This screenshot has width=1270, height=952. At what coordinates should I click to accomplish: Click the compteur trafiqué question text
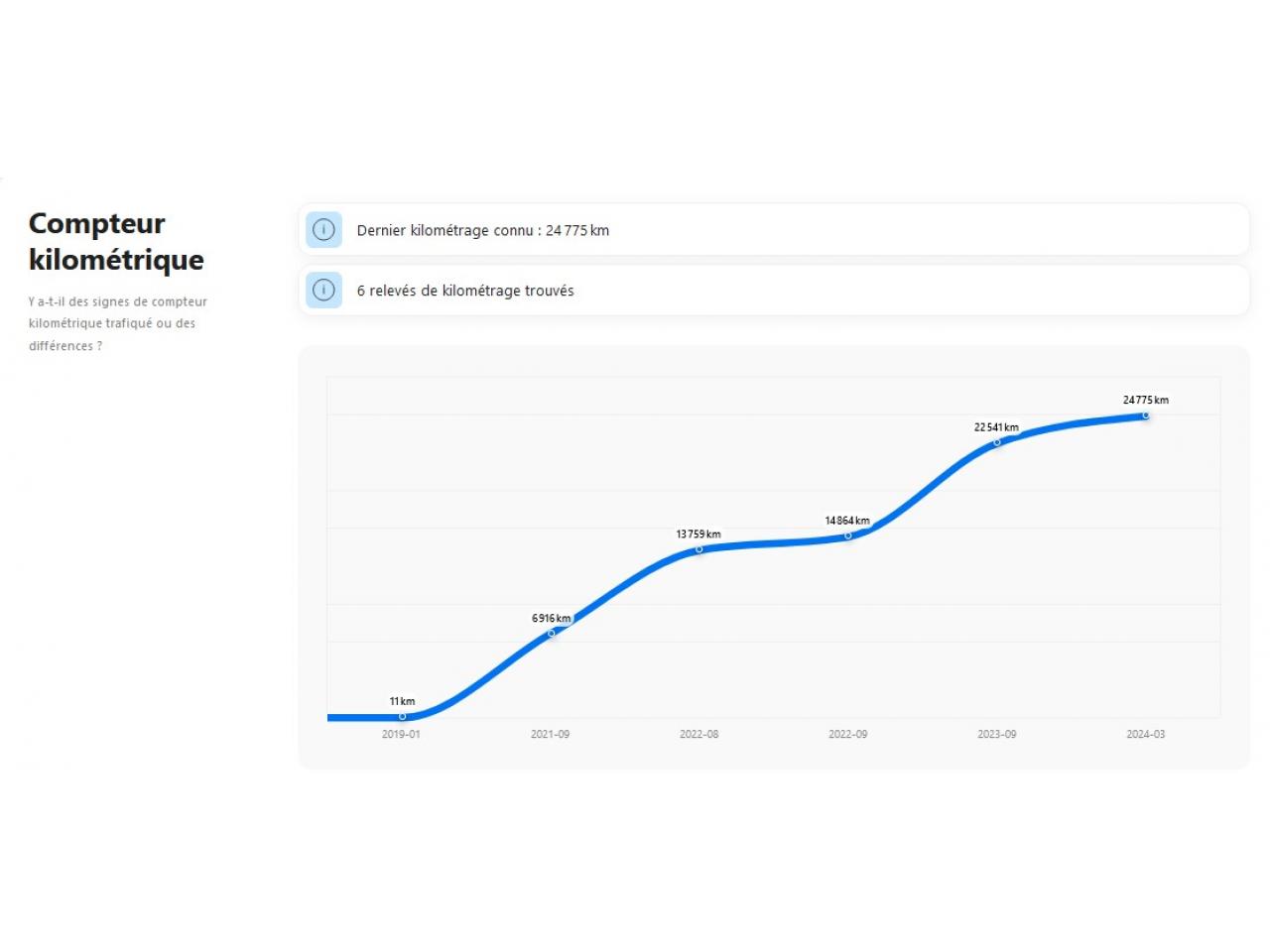coord(117,323)
